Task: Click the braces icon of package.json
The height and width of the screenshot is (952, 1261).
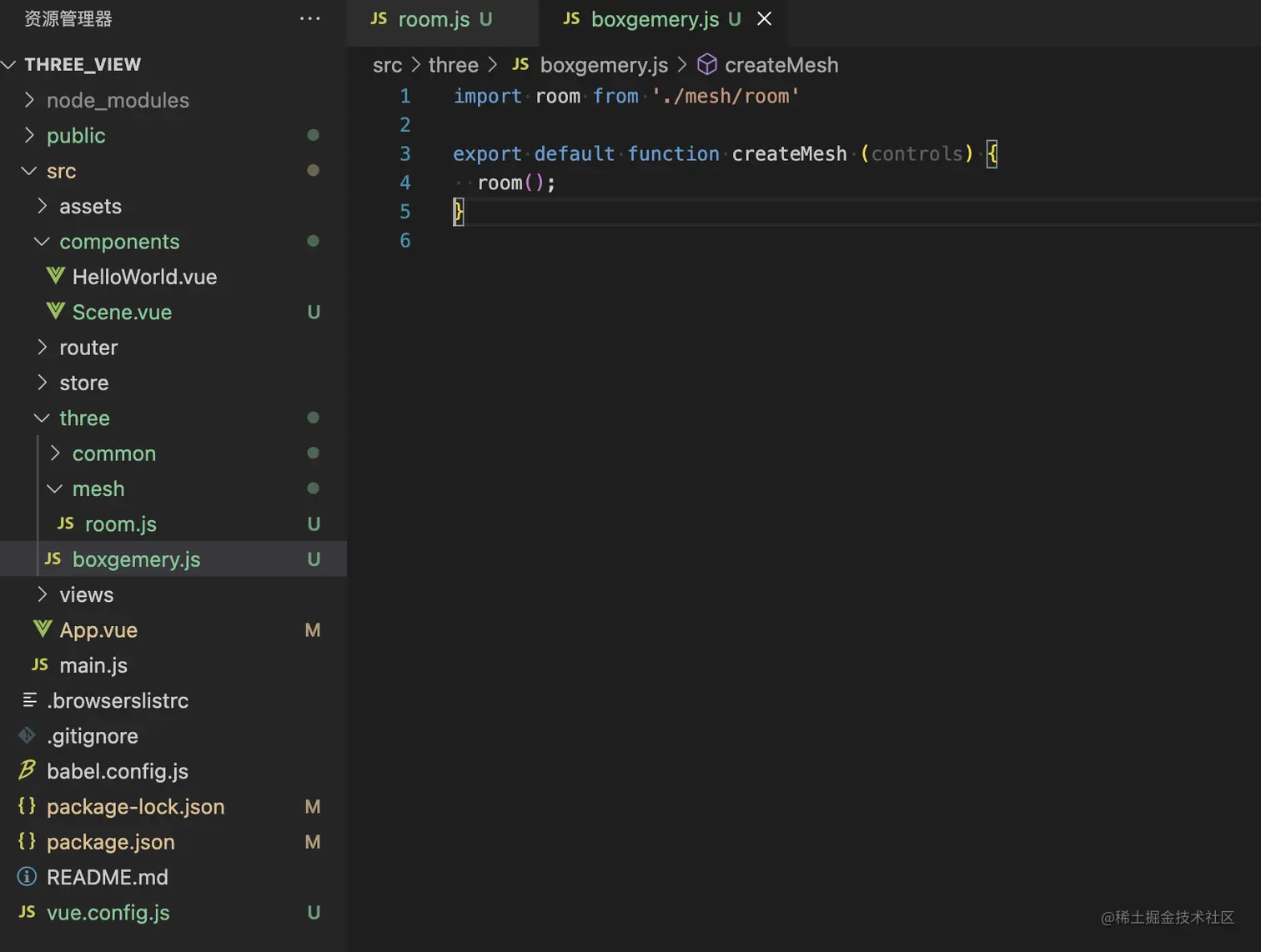Action: (27, 840)
